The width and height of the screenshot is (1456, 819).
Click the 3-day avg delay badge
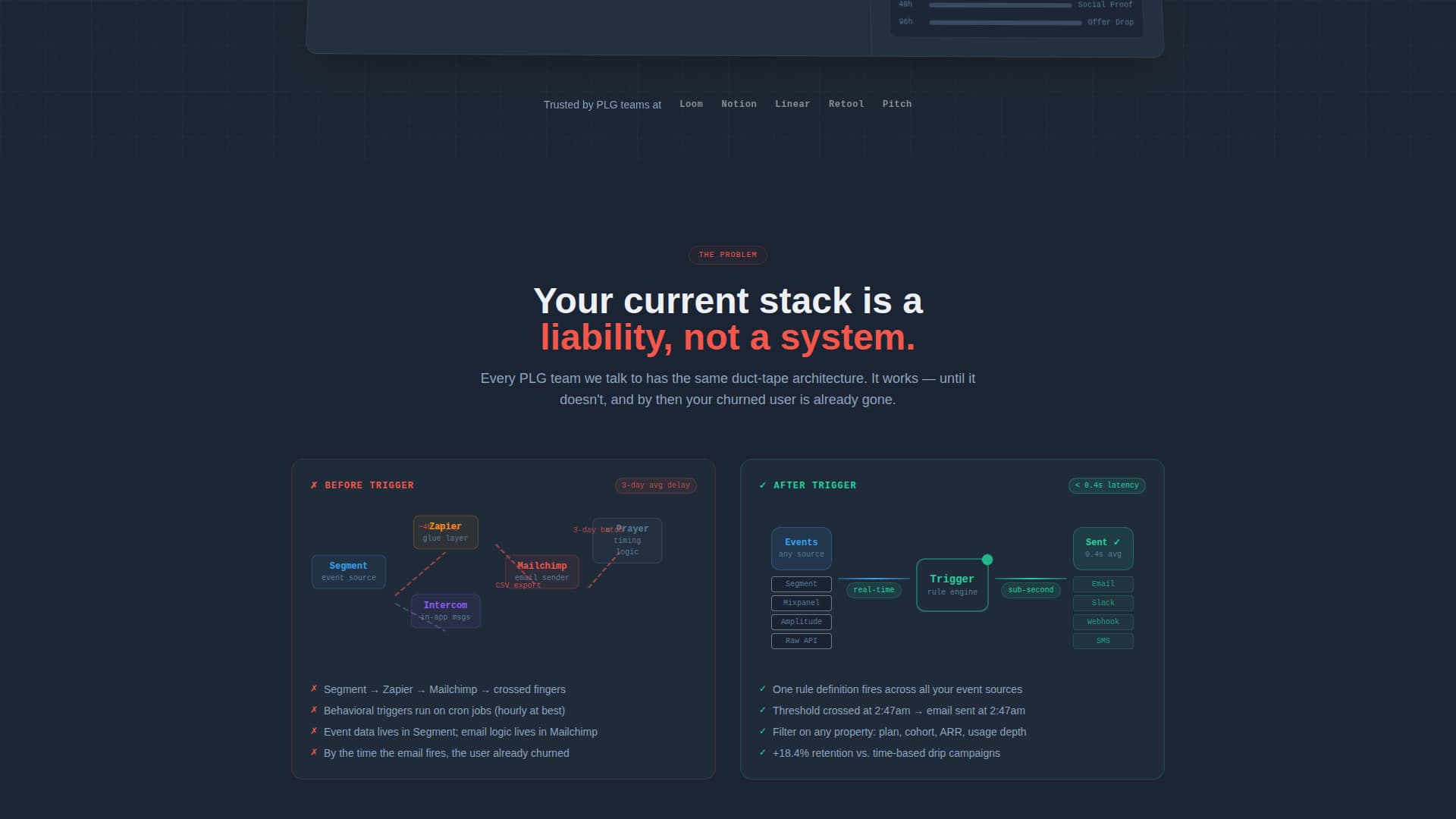pyautogui.click(x=655, y=485)
